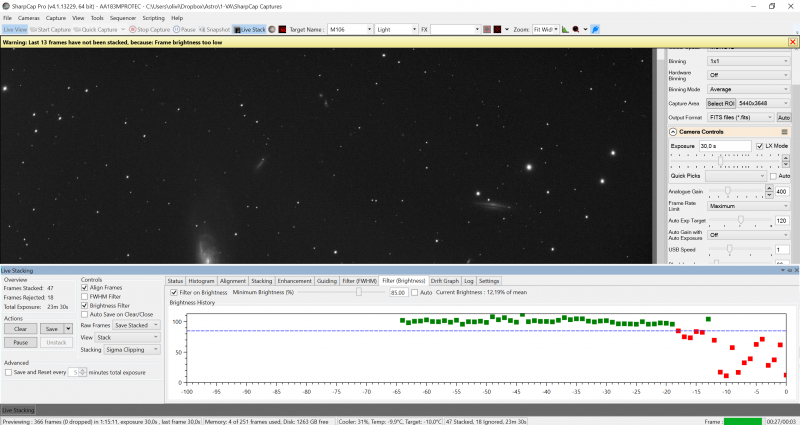
Task: Enable the FWHM Filter checkbox
Action: (x=85, y=296)
